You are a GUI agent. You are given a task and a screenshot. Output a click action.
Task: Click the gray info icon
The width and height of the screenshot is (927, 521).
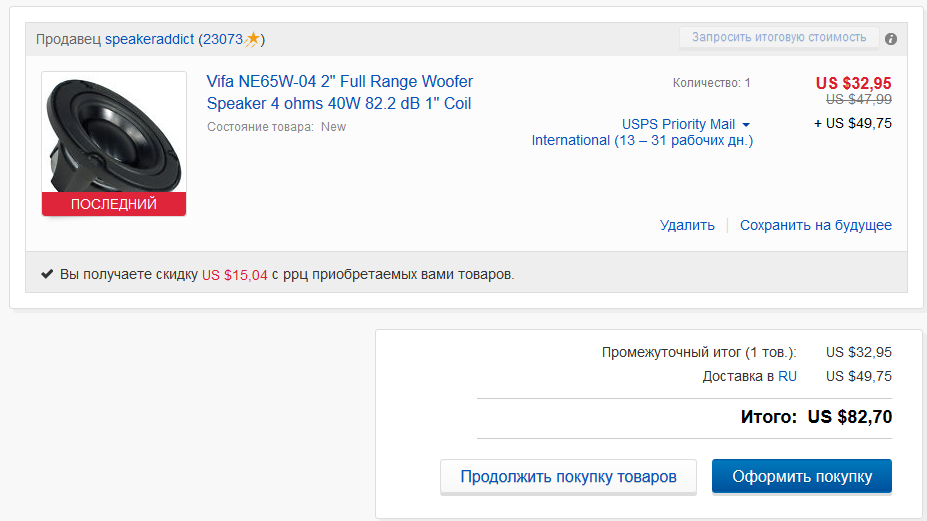pyautogui.click(x=891, y=39)
